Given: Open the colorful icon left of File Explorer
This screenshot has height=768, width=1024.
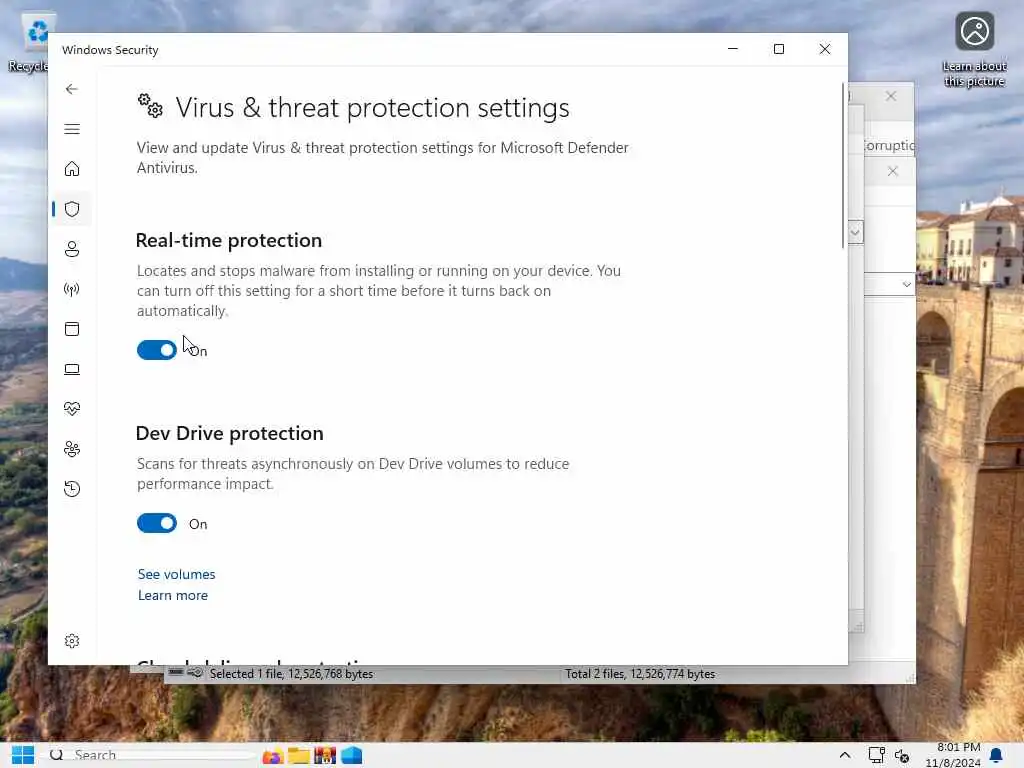Looking at the screenshot, I should pos(272,756).
